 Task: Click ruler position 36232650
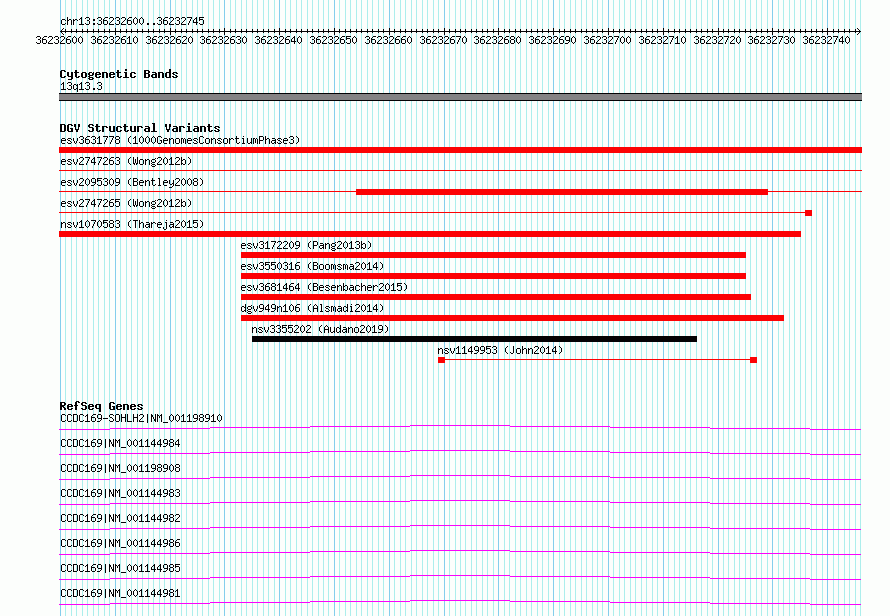tap(334, 40)
